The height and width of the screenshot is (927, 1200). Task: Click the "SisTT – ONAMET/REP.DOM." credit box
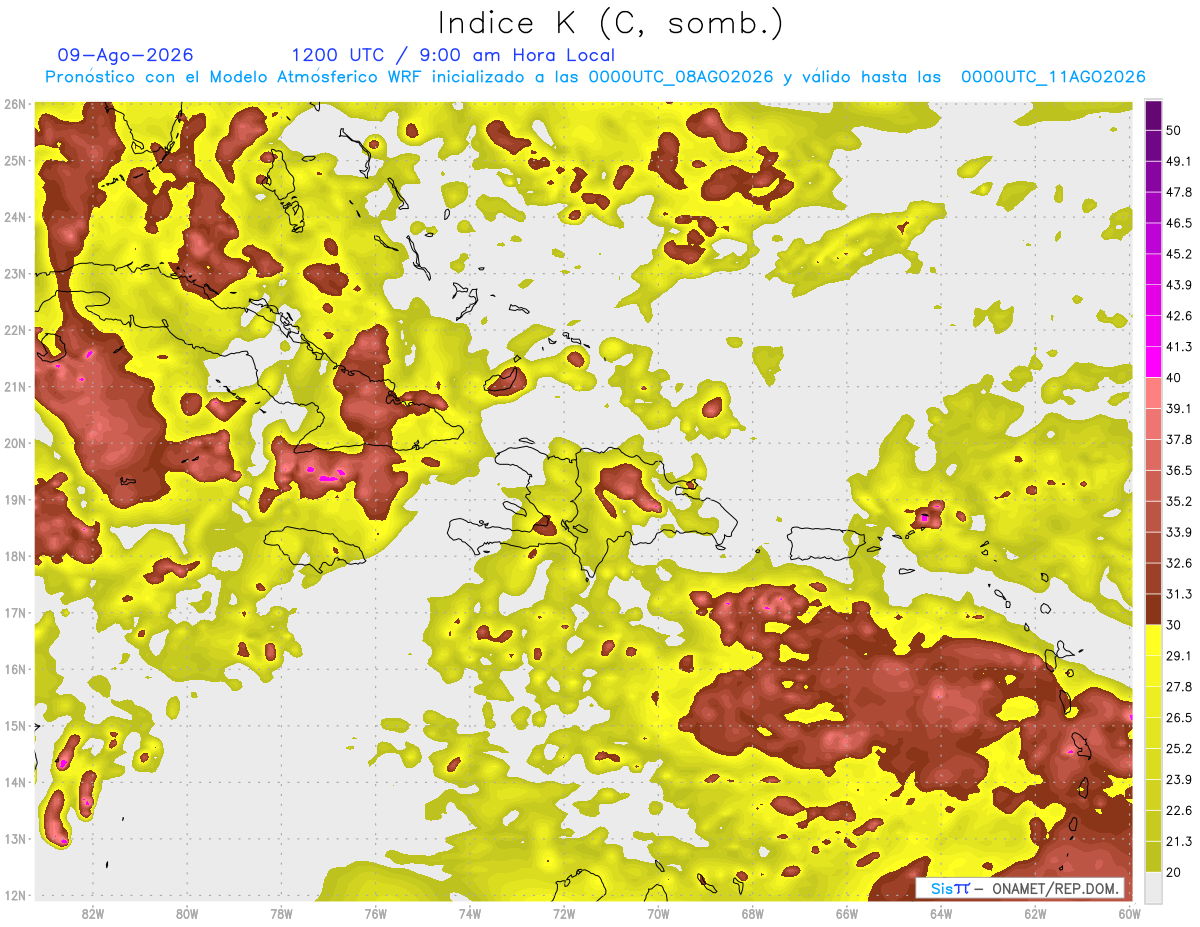click(x=1020, y=888)
